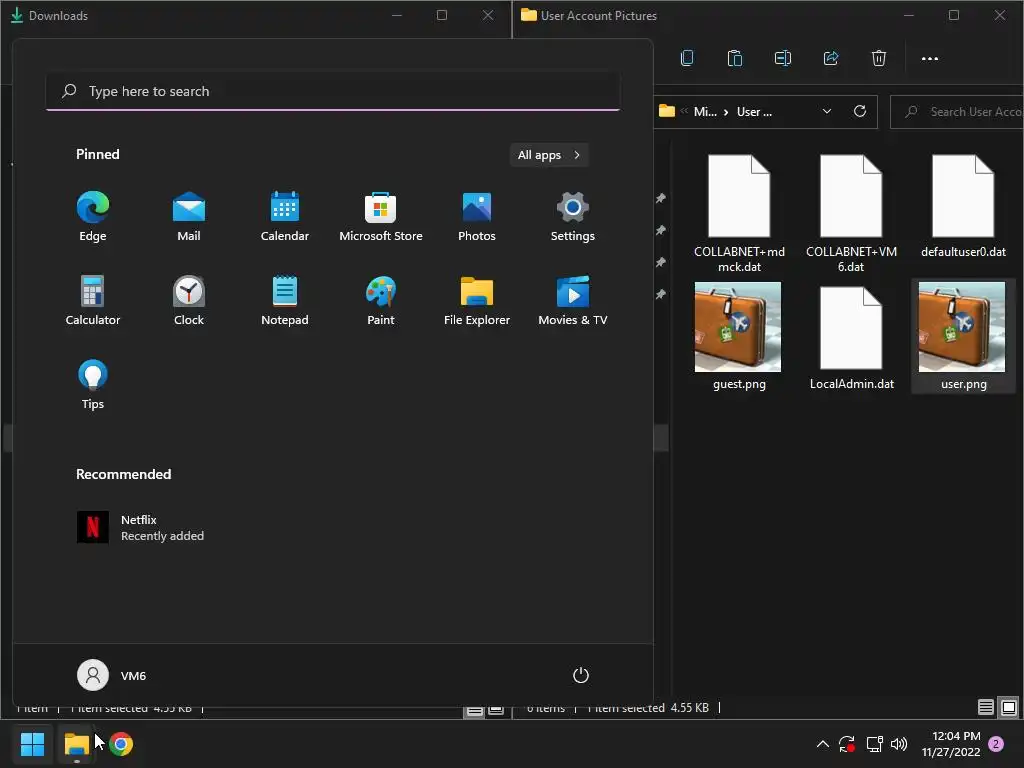Open the VM6 user account menu
1024x768 pixels.
point(112,675)
